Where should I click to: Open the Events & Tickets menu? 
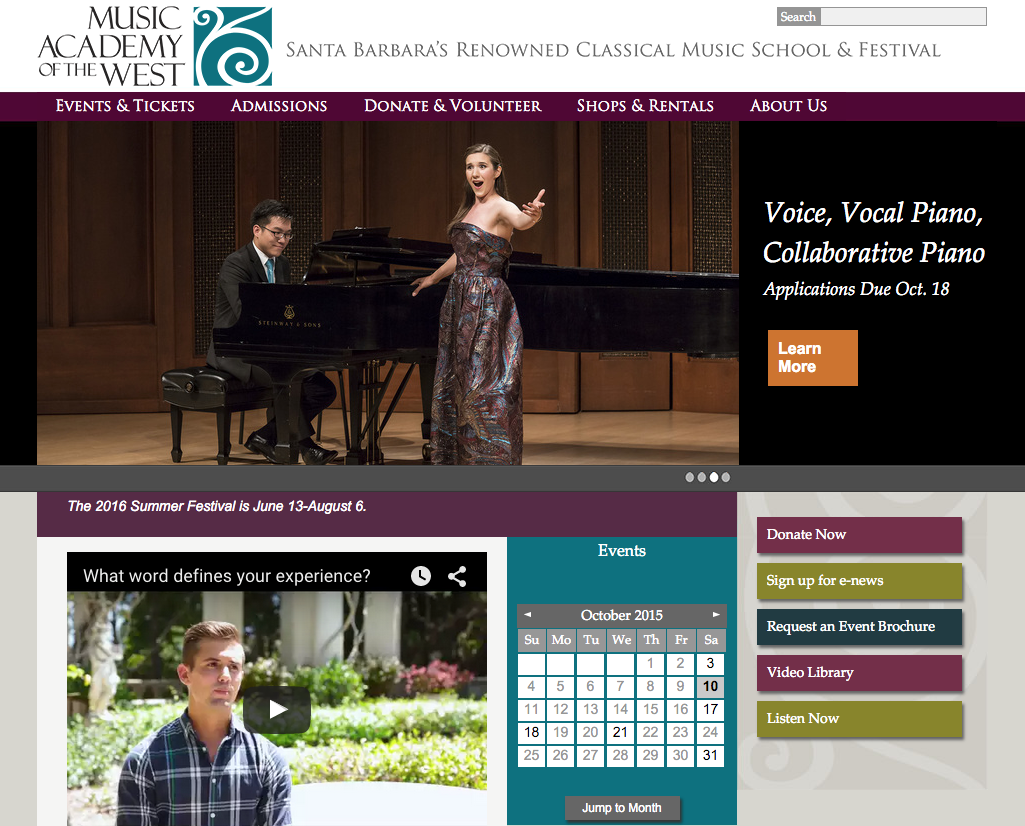[x=125, y=106]
